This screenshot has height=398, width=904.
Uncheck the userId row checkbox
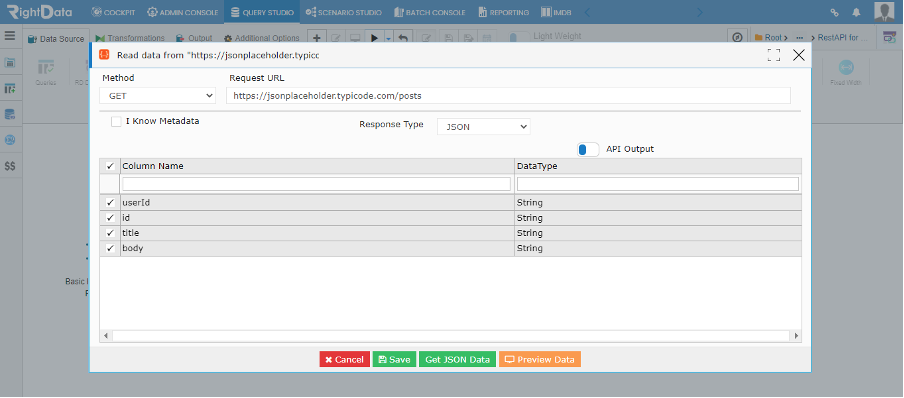pyautogui.click(x=110, y=203)
